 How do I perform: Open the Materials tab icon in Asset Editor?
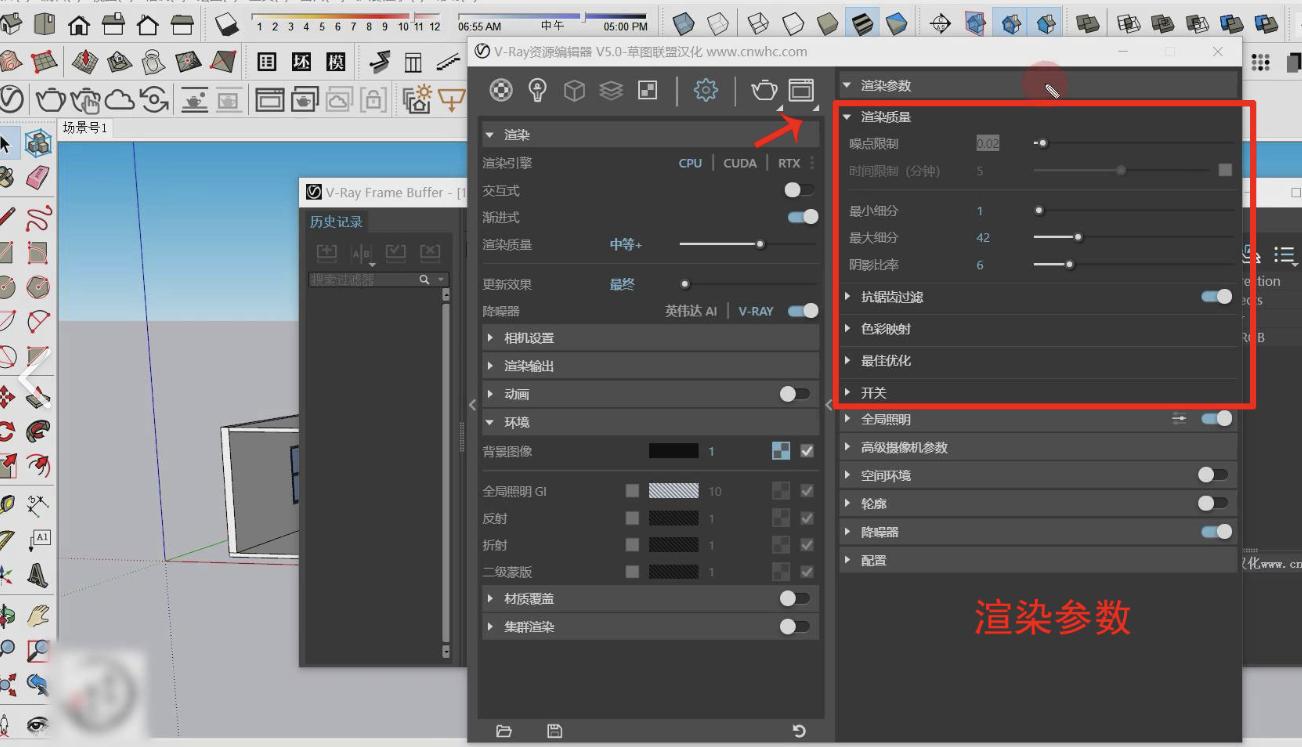(x=501, y=91)
